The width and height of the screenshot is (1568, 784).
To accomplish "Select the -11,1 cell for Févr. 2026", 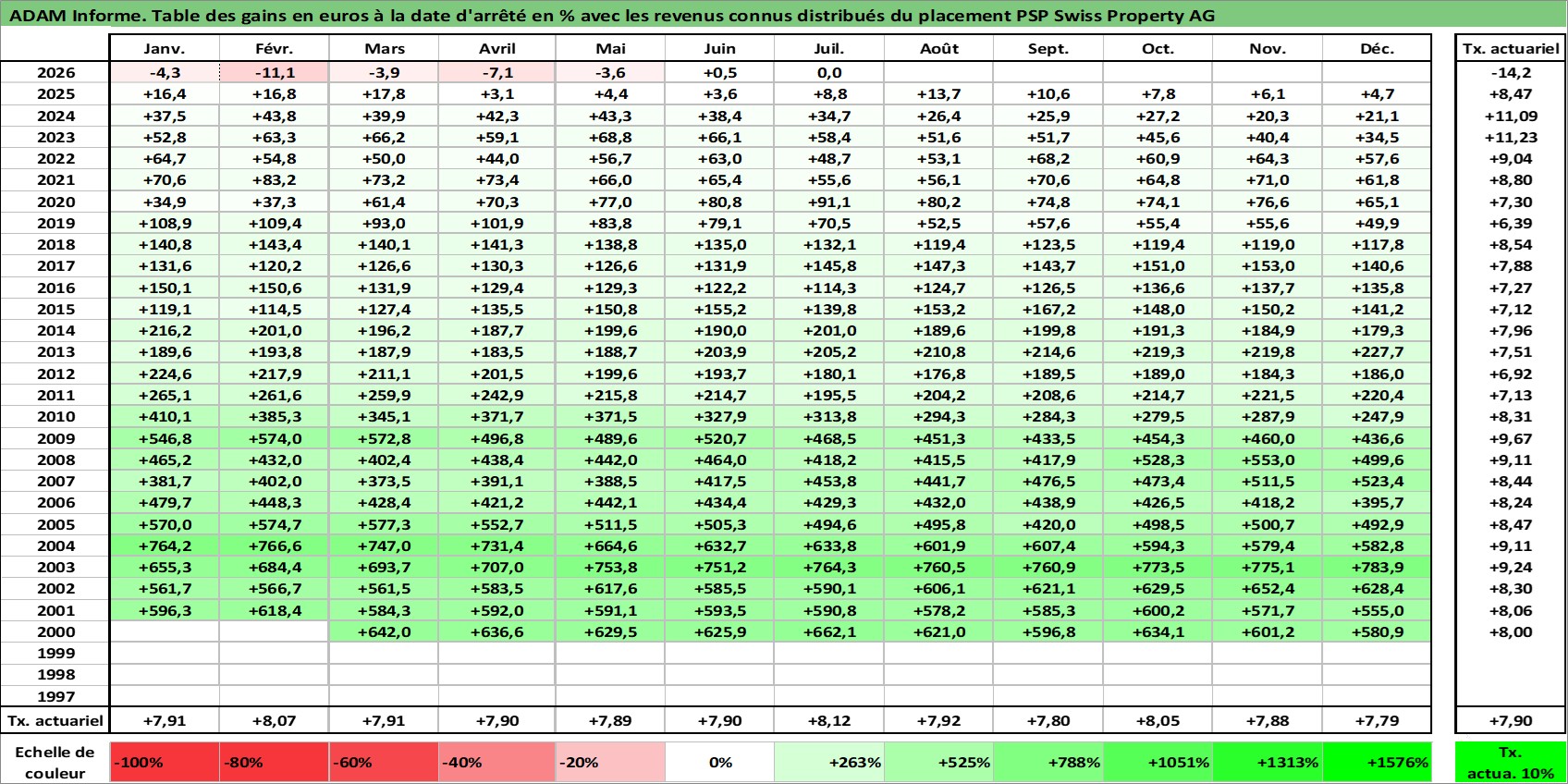I will 274,73.
